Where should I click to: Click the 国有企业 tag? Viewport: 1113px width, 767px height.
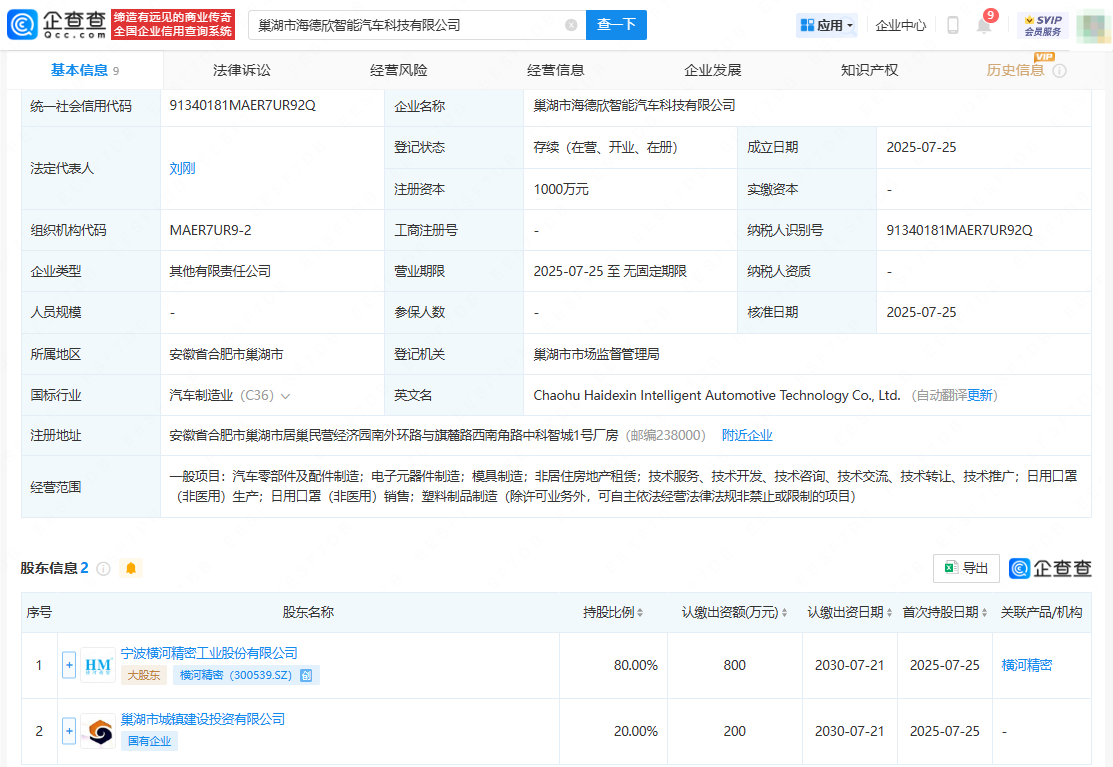click(149, 741)
